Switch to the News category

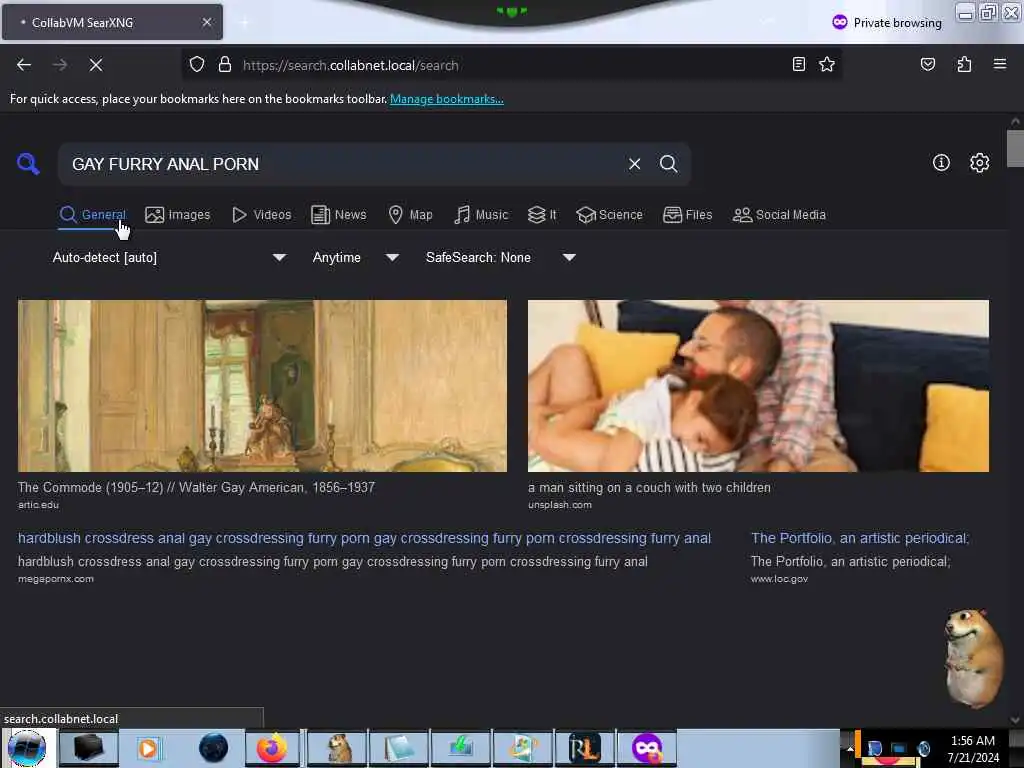339,214
